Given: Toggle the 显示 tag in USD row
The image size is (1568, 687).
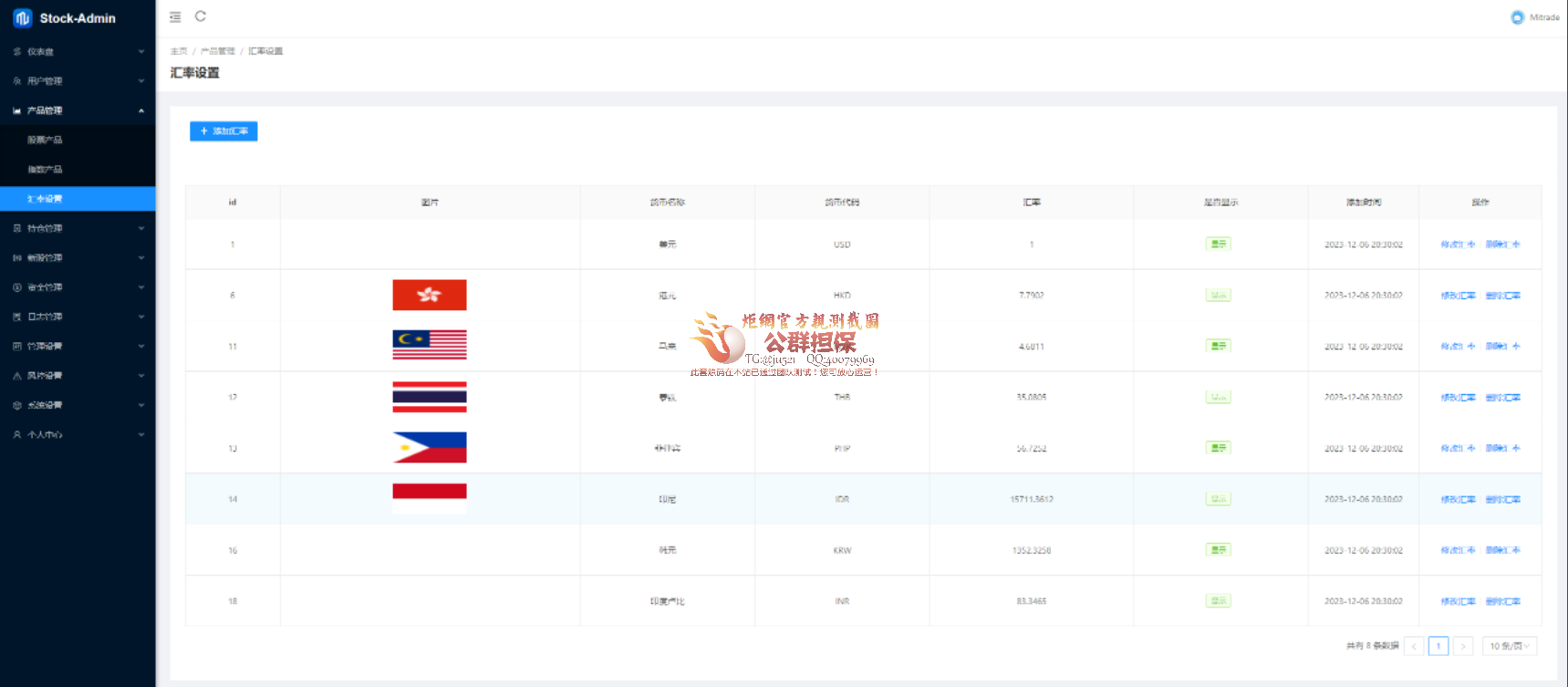Looking at the screenshot, I should point(1218,245).
